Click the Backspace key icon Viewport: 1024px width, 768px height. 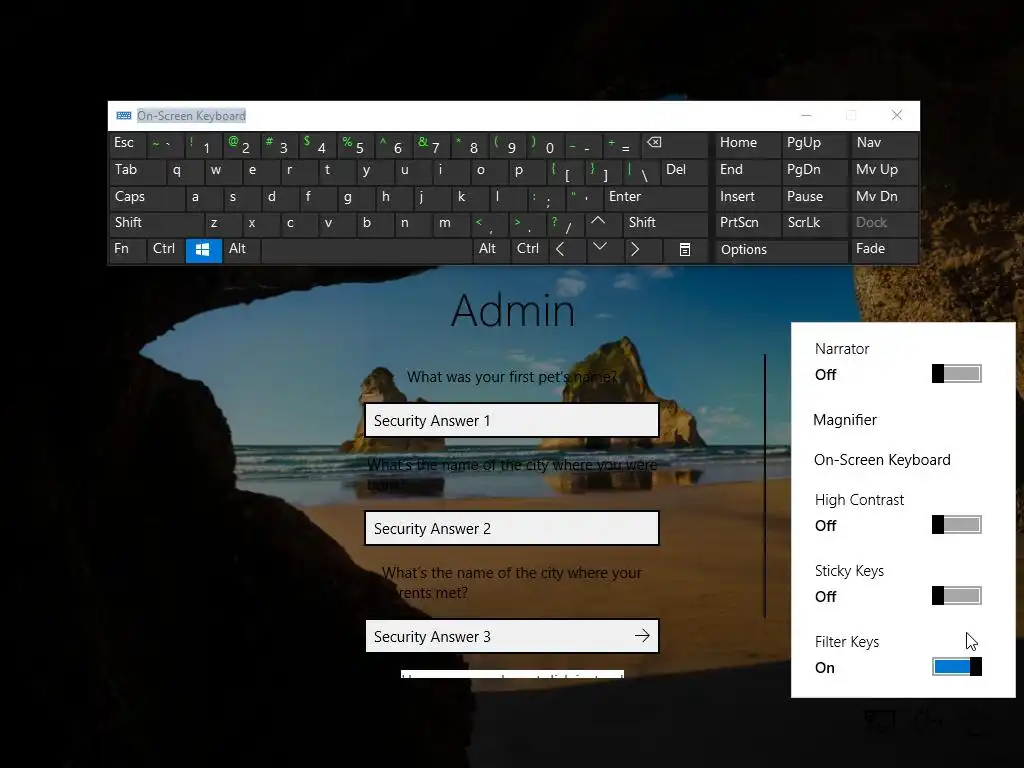pyautogui.click(x=675, y=144)
